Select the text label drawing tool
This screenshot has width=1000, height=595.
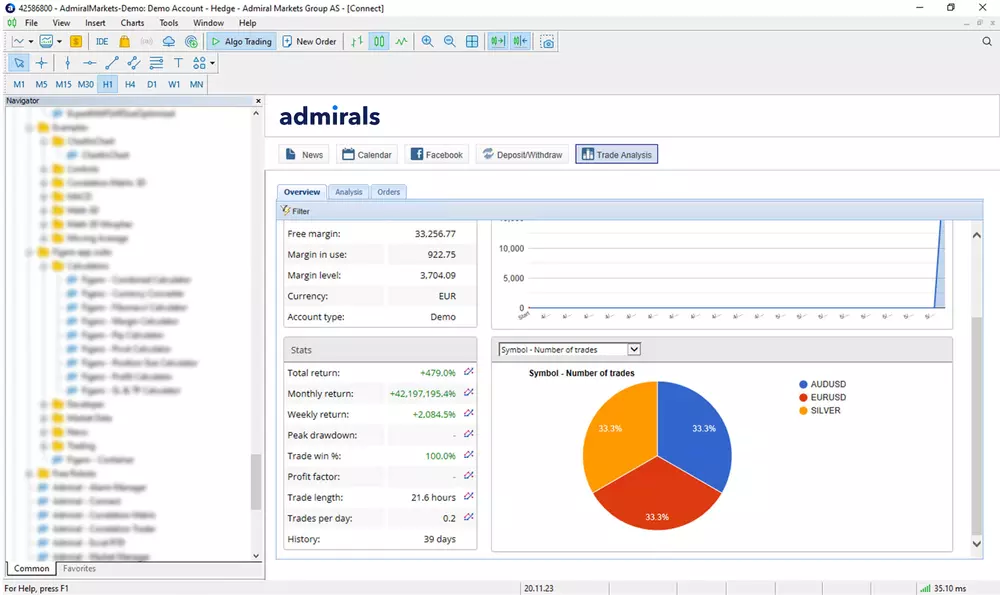tap(178, 63)
